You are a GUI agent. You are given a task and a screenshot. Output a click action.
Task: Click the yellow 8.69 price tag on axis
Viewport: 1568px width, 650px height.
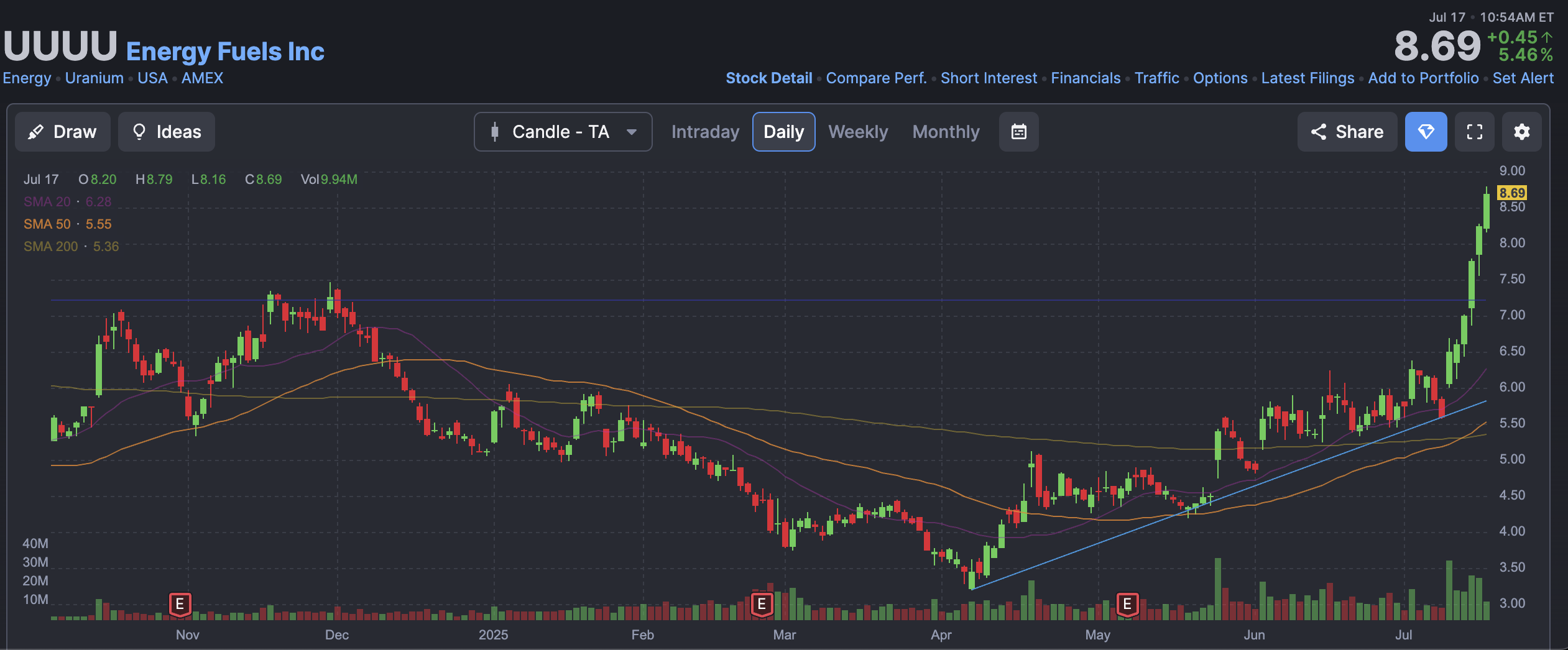pos(1511,193)
